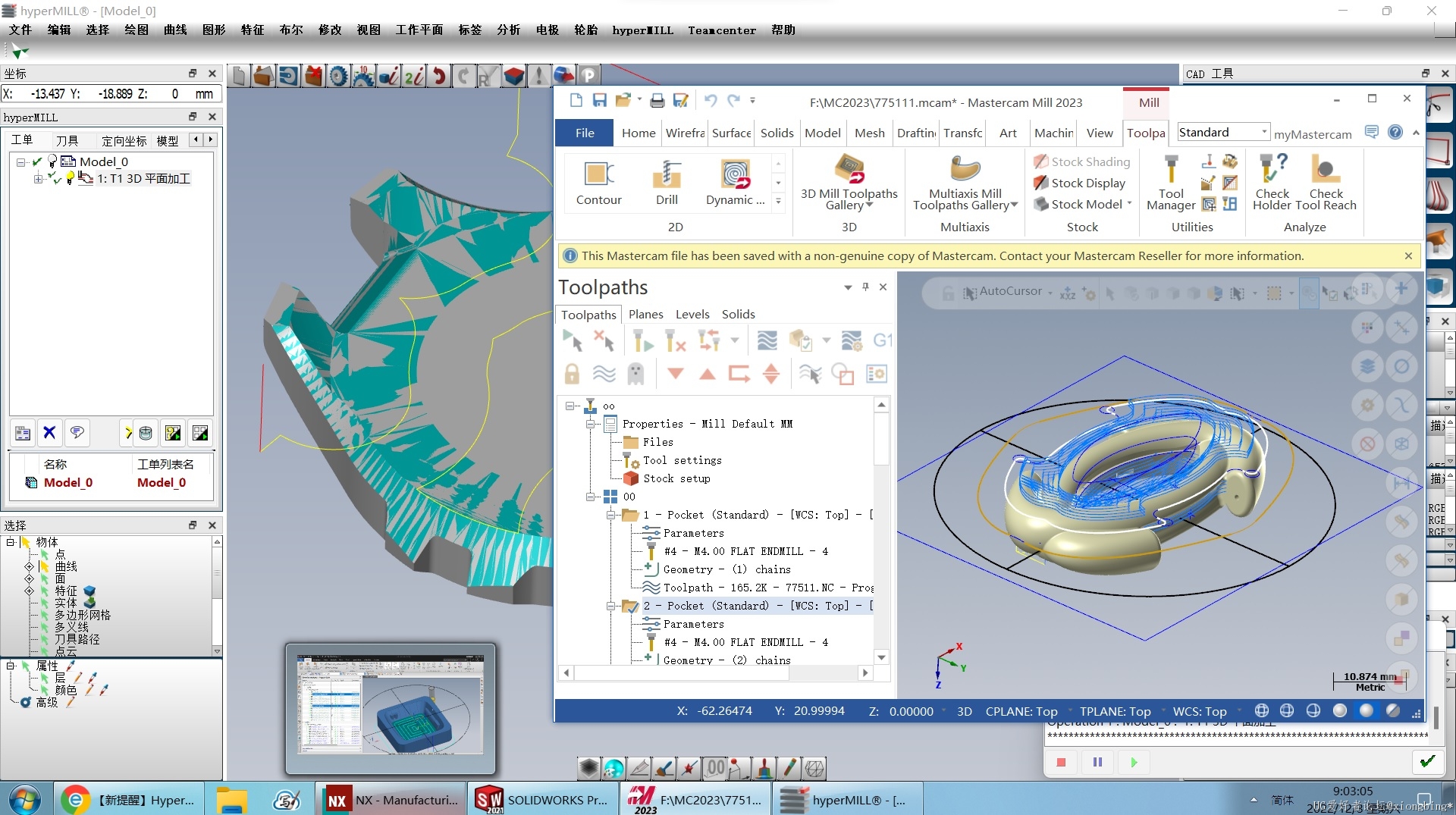This screenshot has width=1456, height=815.
Task: Open the hyperMILL 分析 menu
Action: (x=508, y=30)
